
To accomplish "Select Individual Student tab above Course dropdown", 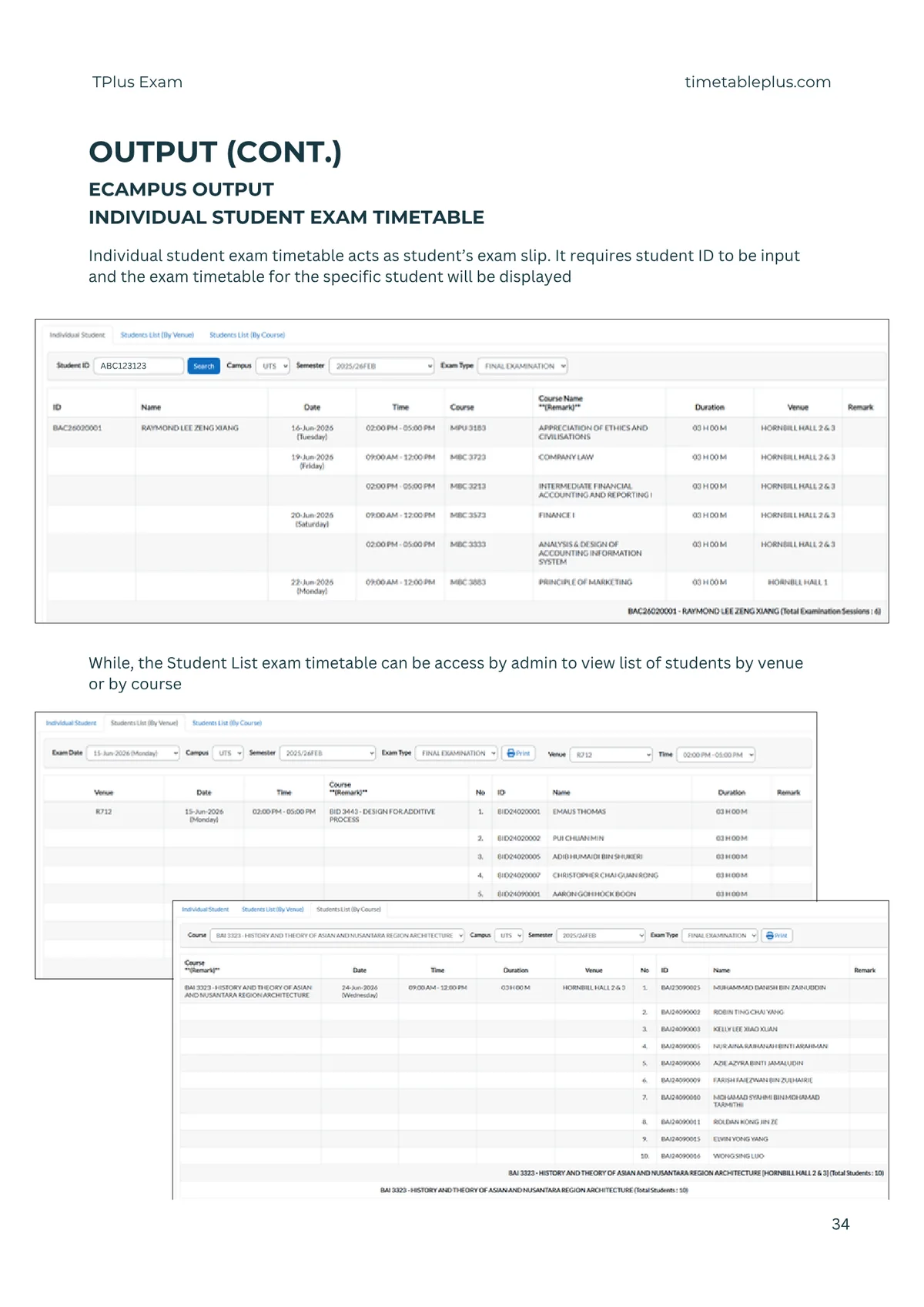I will pos(205,910).
